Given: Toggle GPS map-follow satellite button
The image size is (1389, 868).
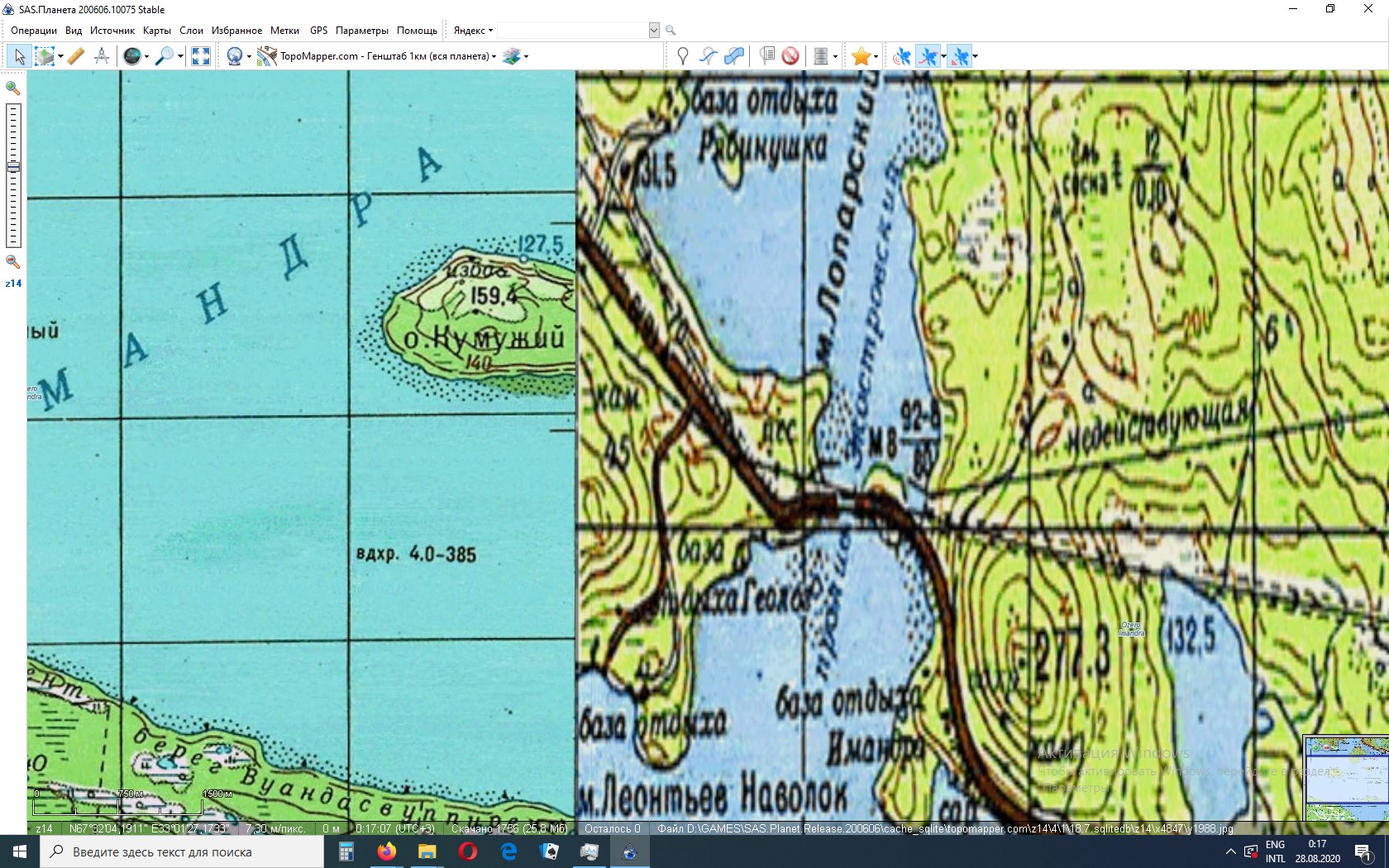Looking at the screenshot, I should (960, 56).
